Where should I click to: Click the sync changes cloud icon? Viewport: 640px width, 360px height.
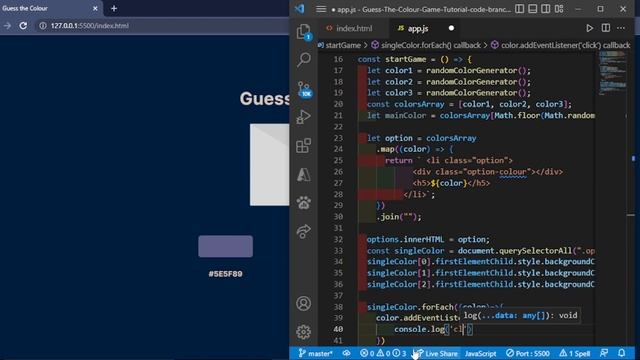click(347, 353)
